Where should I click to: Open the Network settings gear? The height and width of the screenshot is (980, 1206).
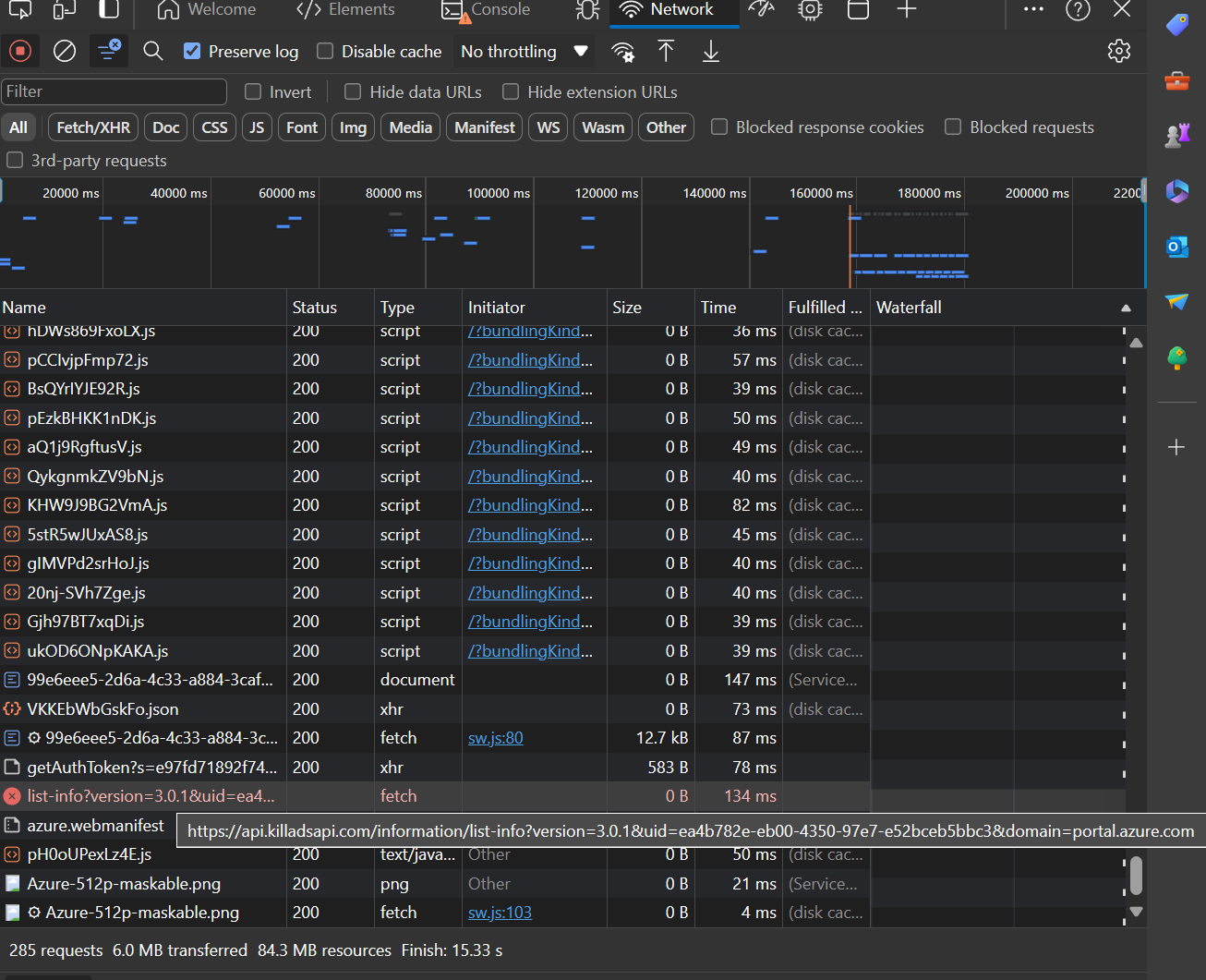[x=1119, y=51]
